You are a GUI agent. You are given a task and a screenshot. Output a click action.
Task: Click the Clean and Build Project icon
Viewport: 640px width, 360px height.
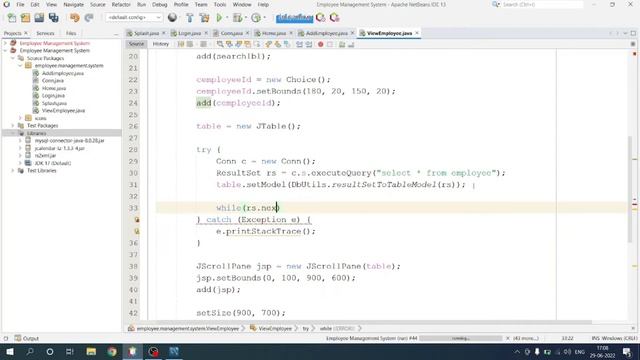click(204, 18)
